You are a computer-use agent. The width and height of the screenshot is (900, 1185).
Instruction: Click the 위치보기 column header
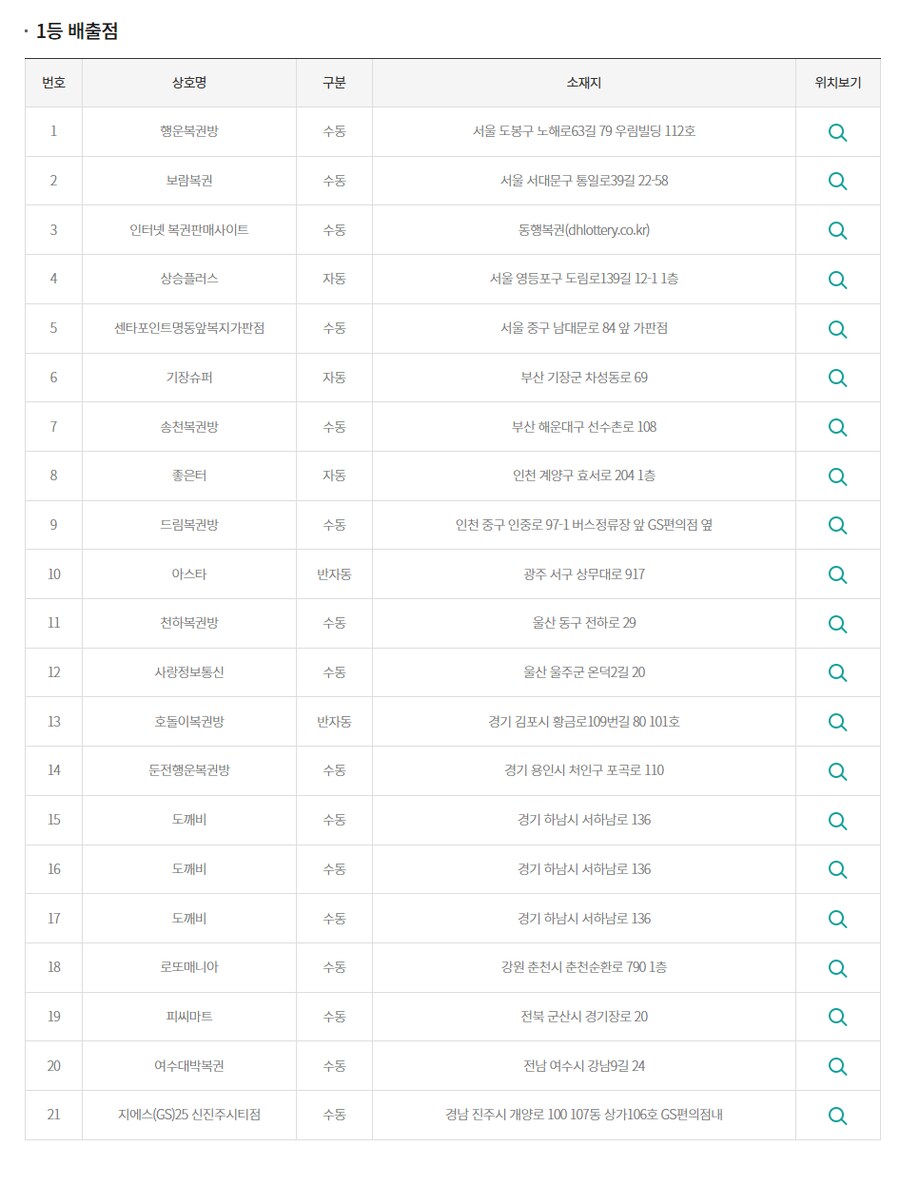coord(836,84)
